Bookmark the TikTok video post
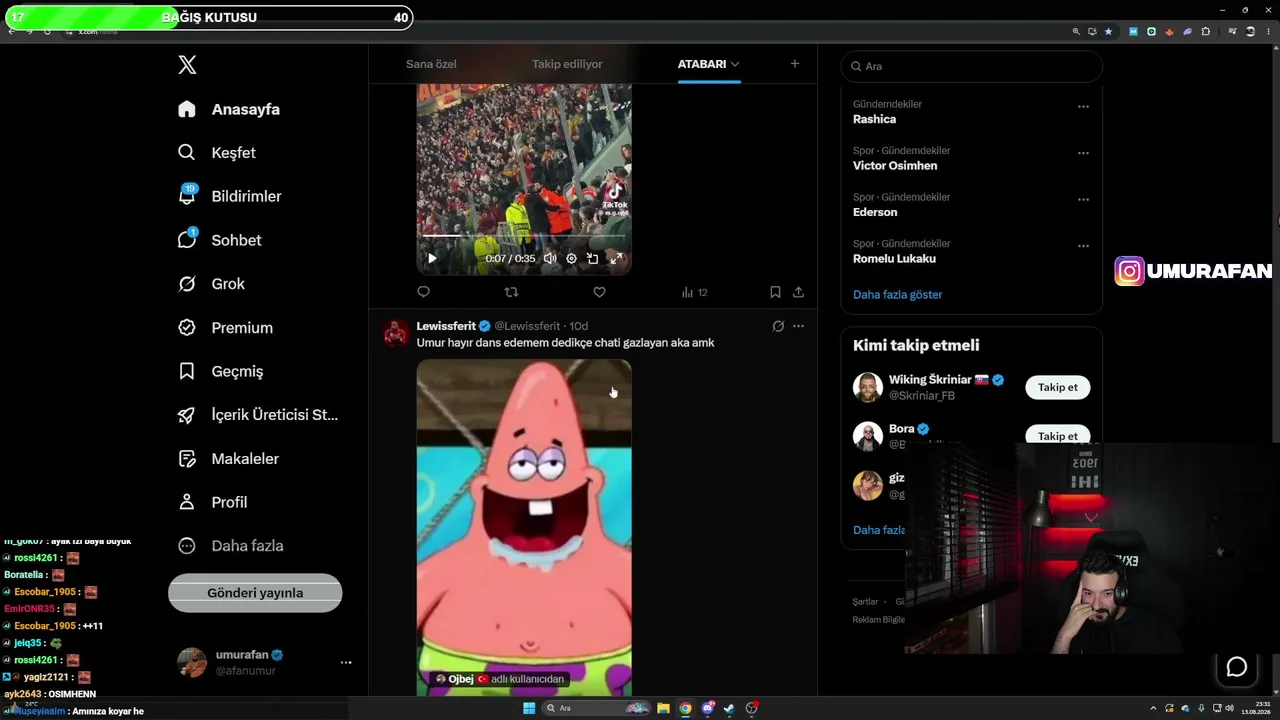The width and height of the screenshot is (1280, 720). (775, 292)
